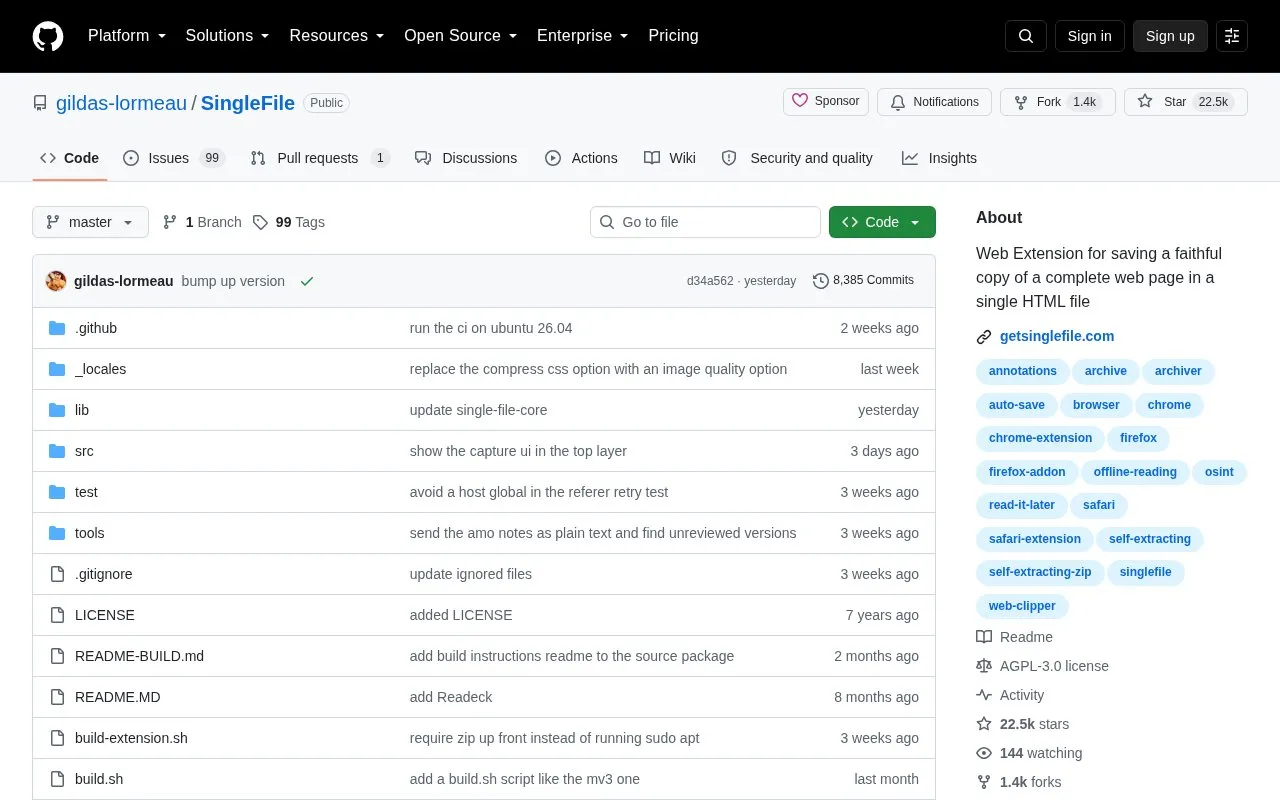This screenshot has width=1280, height=800.
Task: Click gildas-lormeau avatar in commit bar
Action: click(x=56, y=281)
